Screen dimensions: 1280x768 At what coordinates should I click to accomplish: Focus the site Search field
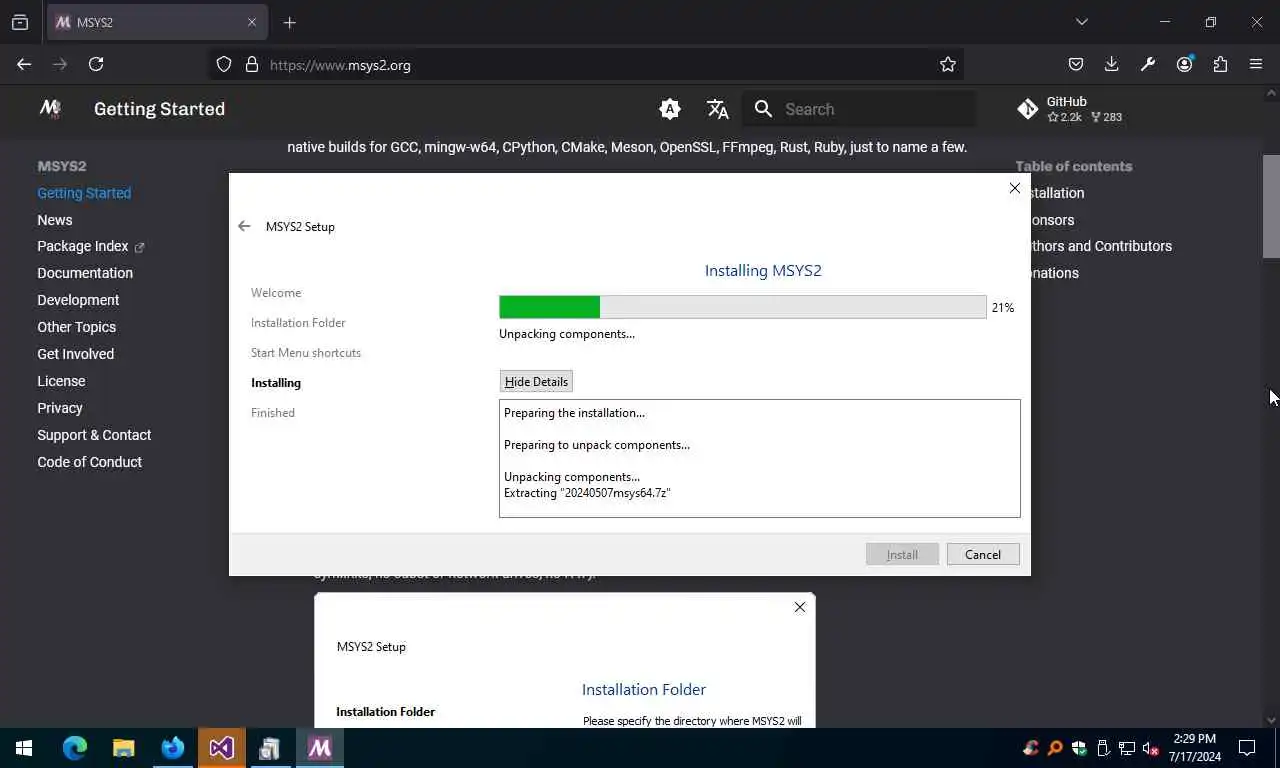(x=860, y=109)
